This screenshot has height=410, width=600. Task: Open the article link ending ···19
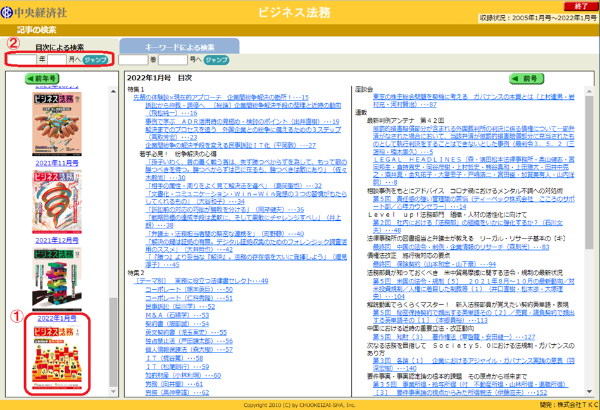242,121
